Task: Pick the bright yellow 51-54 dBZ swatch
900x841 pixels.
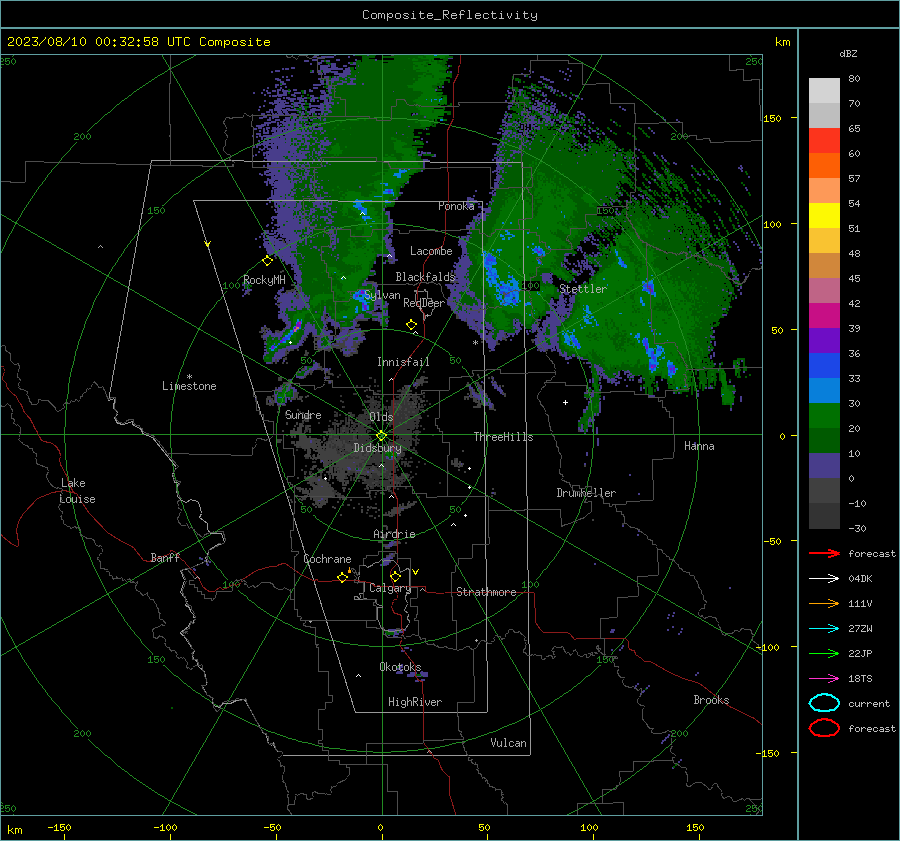Action: (824, 216)
